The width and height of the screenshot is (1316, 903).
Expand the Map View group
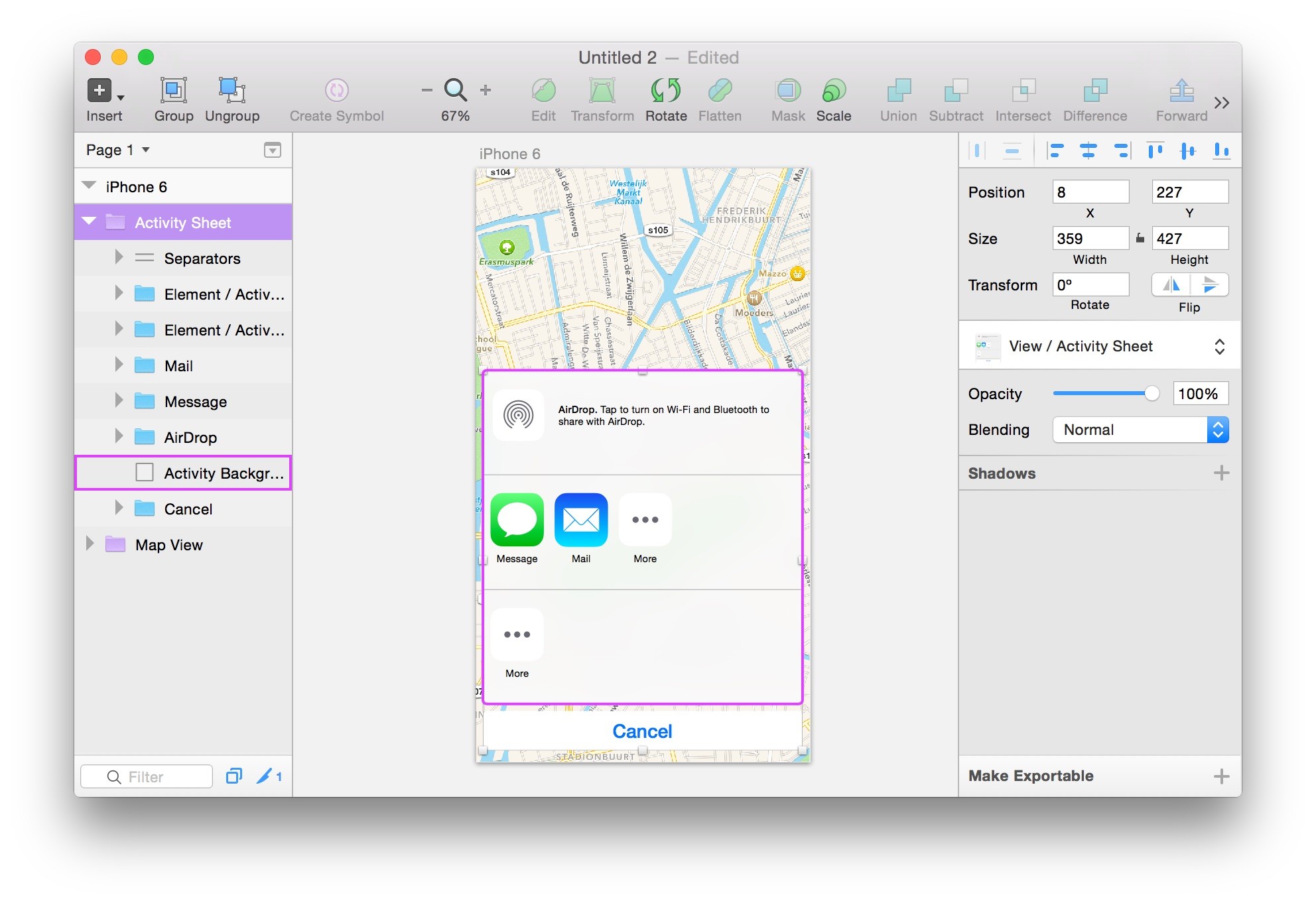pyautogui.click(x=90, y=544)
